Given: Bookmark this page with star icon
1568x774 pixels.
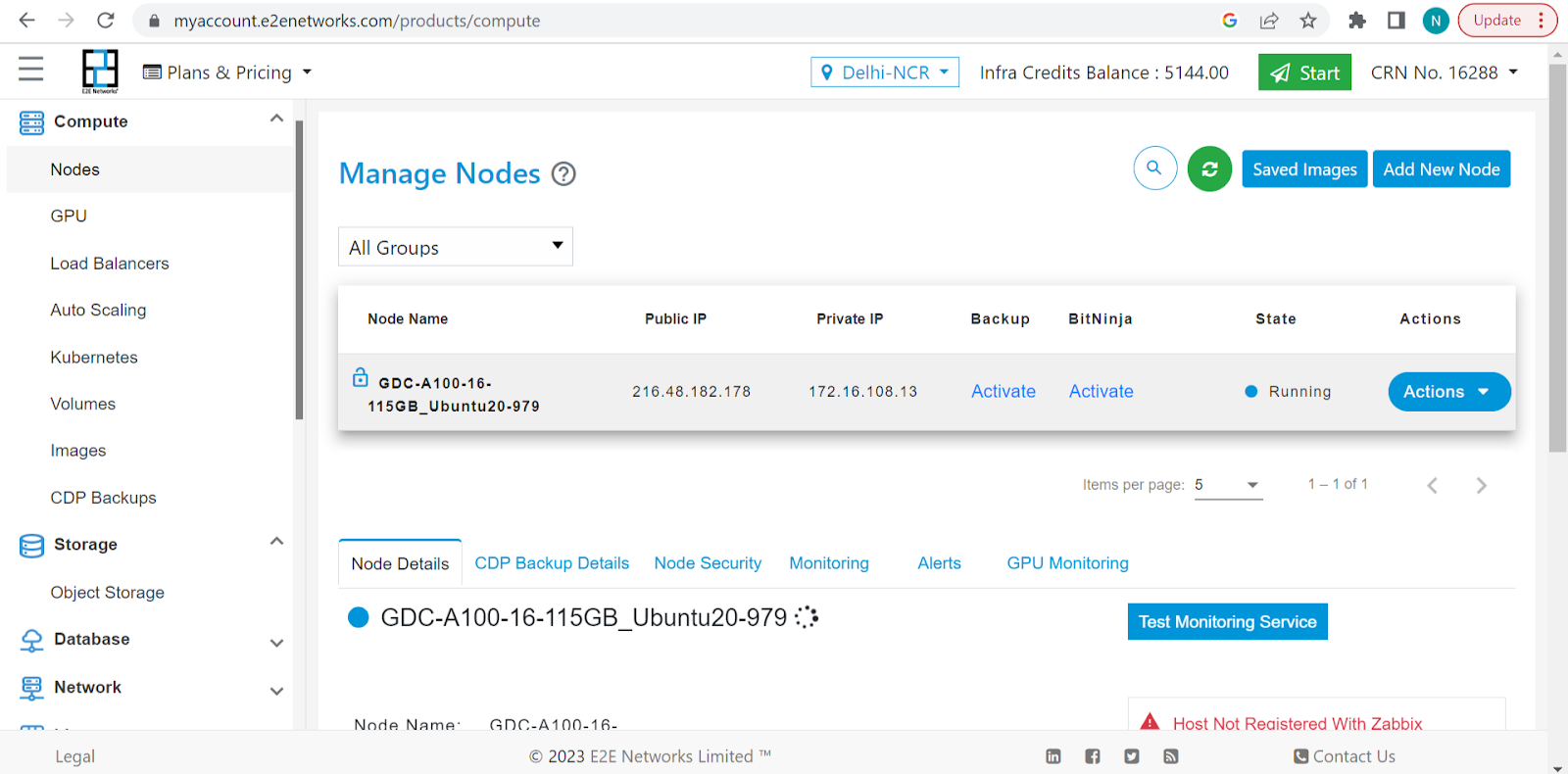Looking at the screenshot, I should (1308, 21).
